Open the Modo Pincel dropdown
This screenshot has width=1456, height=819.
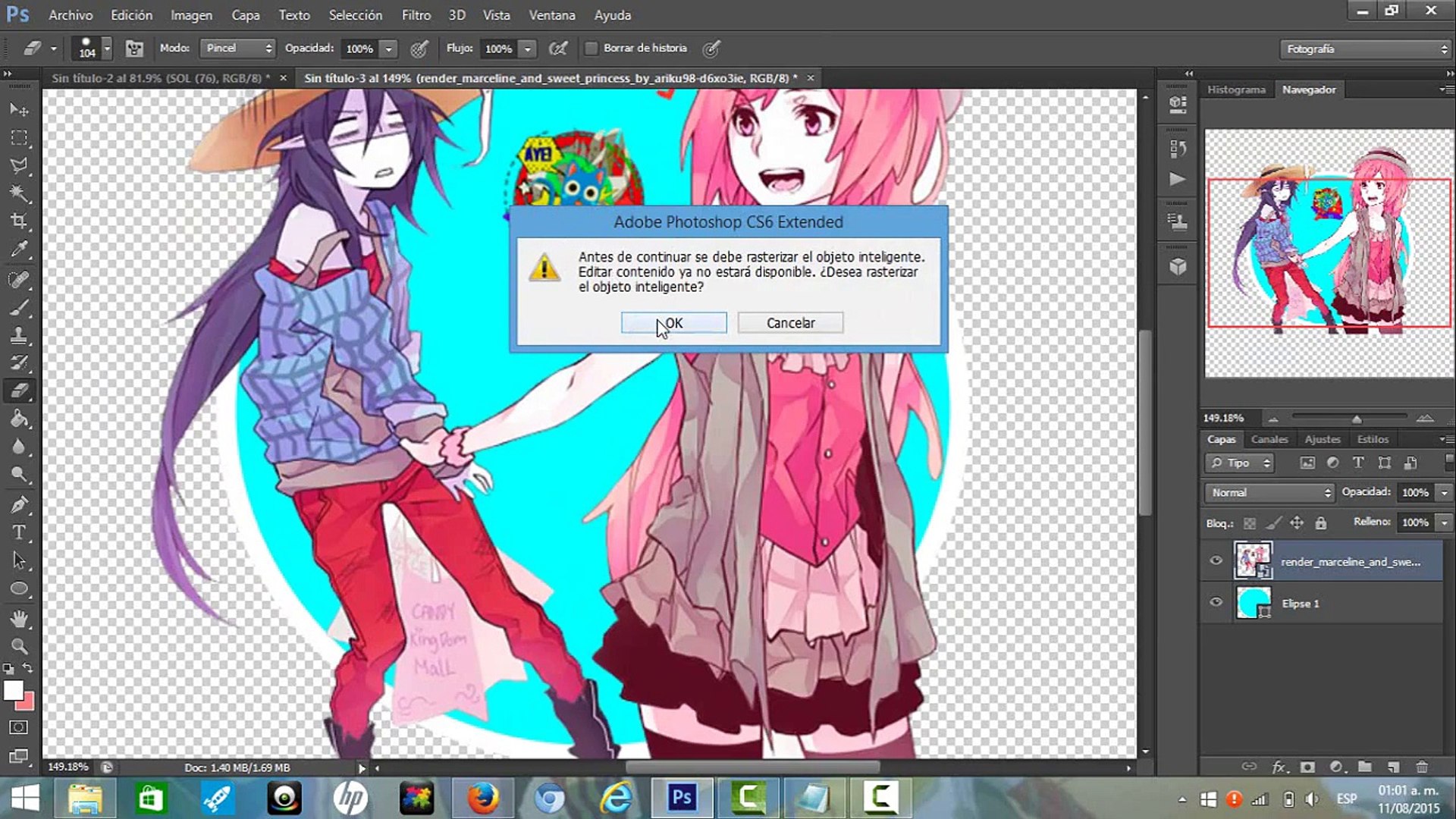click(x=237, y=49)
